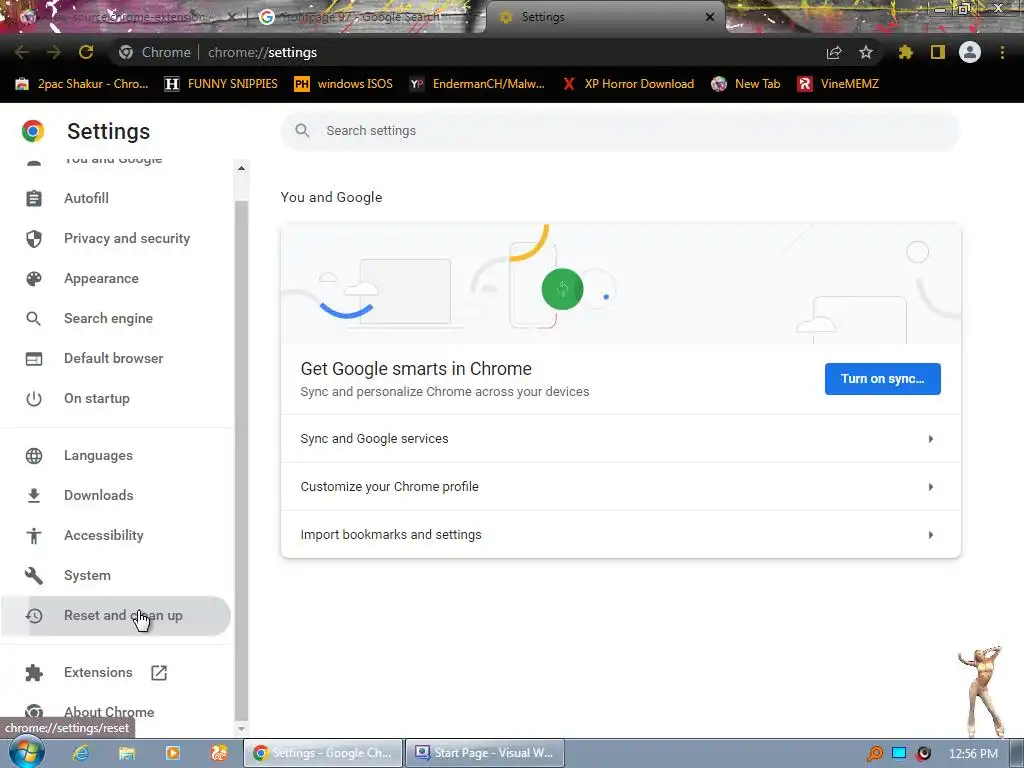Image resolution: width=1024 pixels, height=768 pixels.
Task: Expand Sync and Google services row arrow
Action: pyautogui.click(x=931, y=439)
